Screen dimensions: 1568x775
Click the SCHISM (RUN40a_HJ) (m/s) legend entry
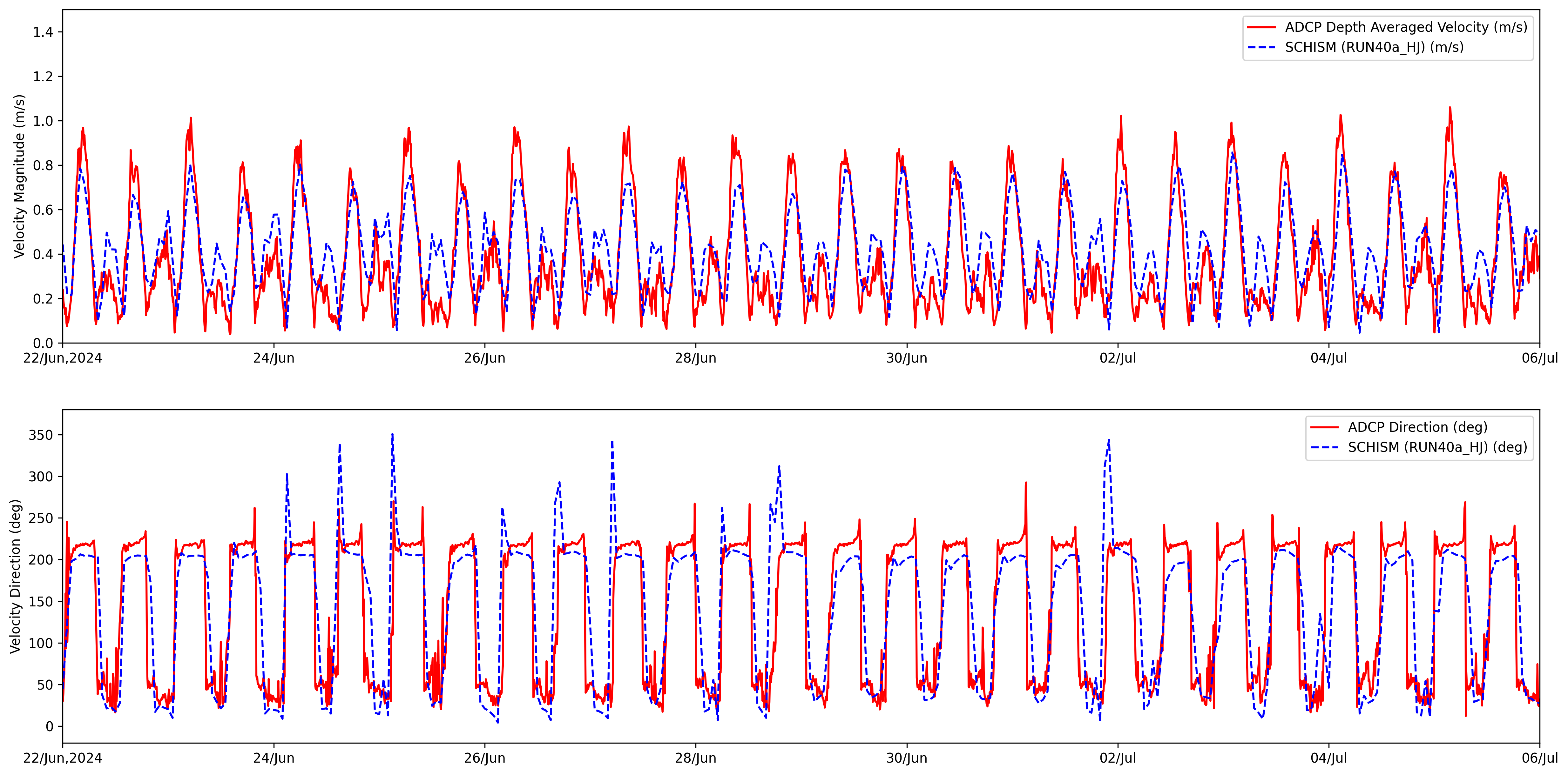[x=1374, y=47]
